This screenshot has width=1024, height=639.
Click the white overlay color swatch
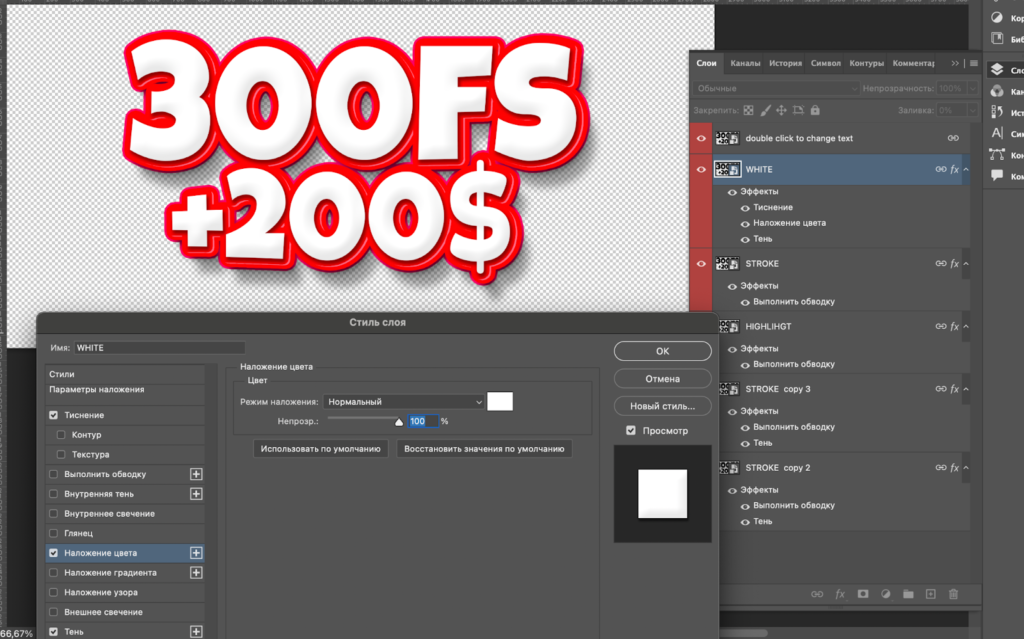(500, 401)
